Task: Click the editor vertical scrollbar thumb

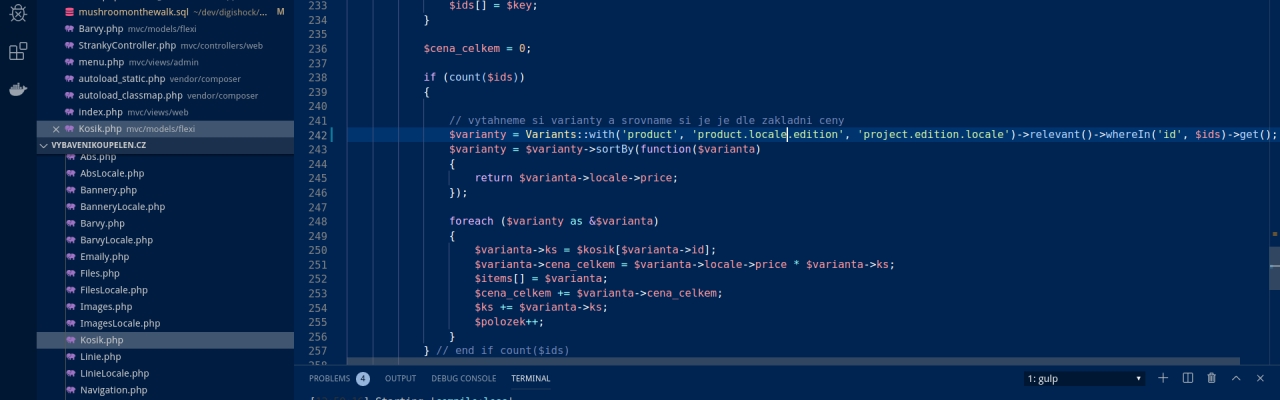Action: [x=1274, y=267]
